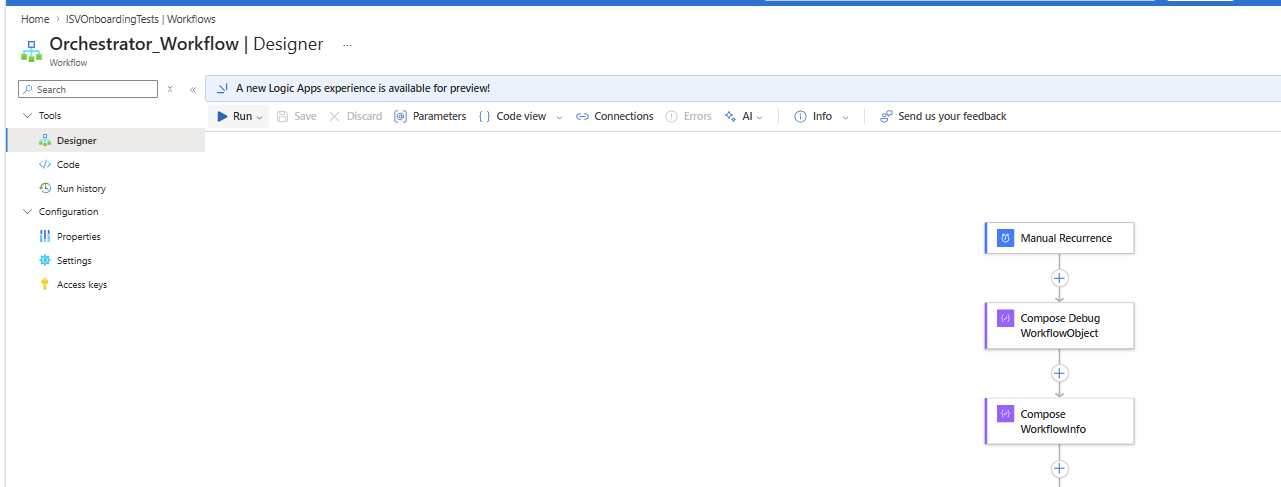Image resolution: width=1281 pixels, height=487 pixels.
Task: Add step below Compose WorkflowInfo
Action: [x=1060, y=468]
